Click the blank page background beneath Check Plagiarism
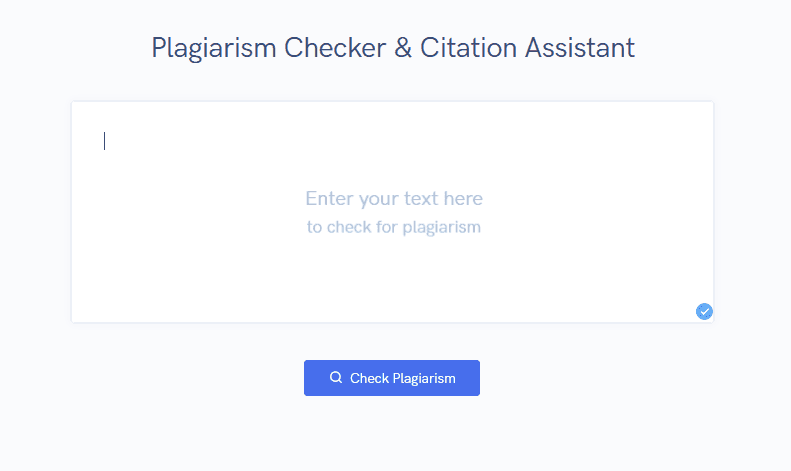Screen dimensions: 791x471 392,434
